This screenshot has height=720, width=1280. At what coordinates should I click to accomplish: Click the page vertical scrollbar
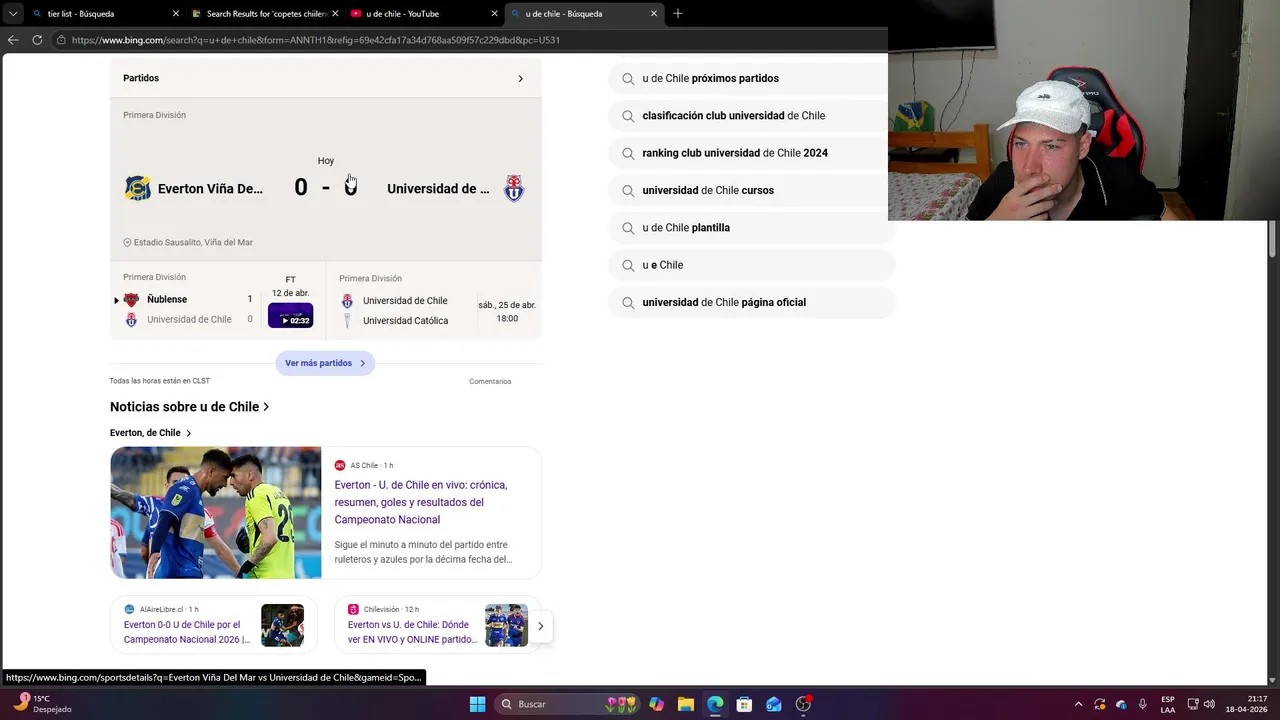click(1273, 240)
